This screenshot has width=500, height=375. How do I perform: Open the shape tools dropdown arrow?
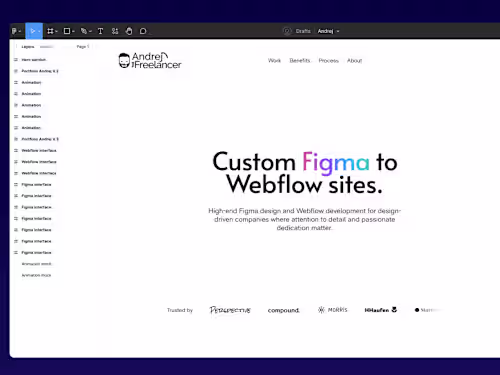(73, 31)
